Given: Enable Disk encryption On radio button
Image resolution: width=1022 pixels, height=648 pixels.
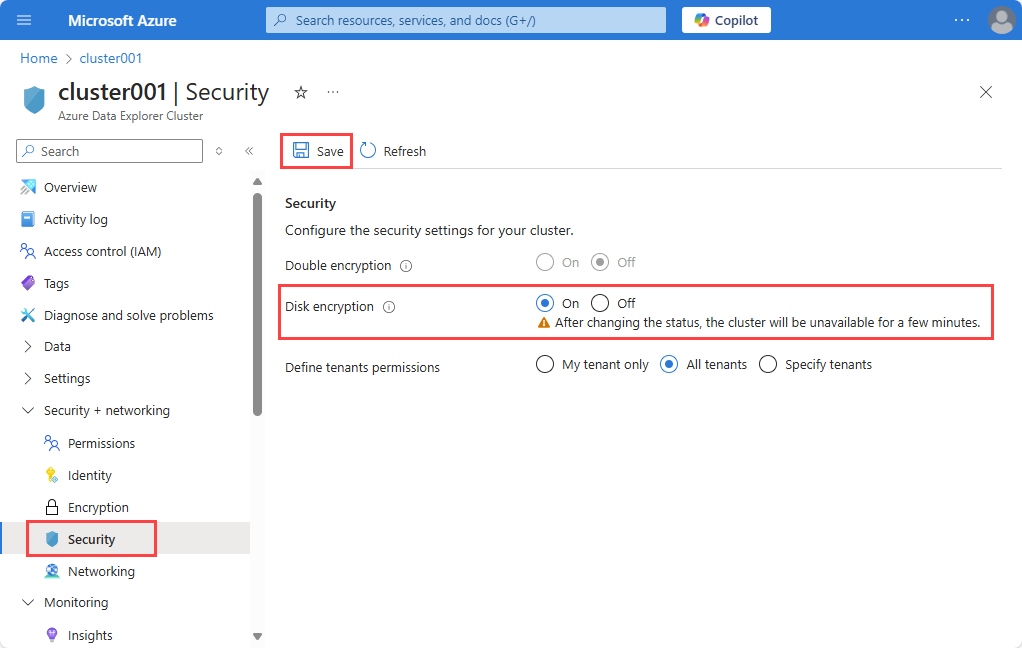Looking at the screenshot, I should point(543,303).
